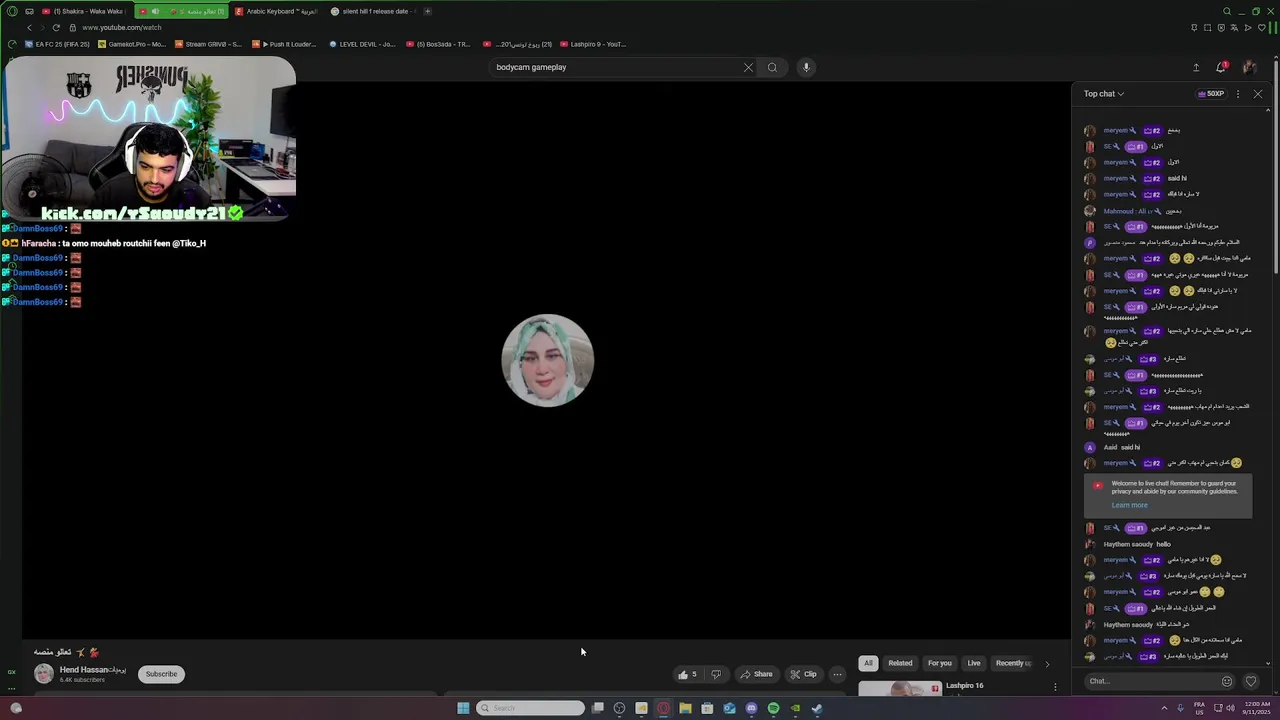Open Spotify from the taskbar

773,708
